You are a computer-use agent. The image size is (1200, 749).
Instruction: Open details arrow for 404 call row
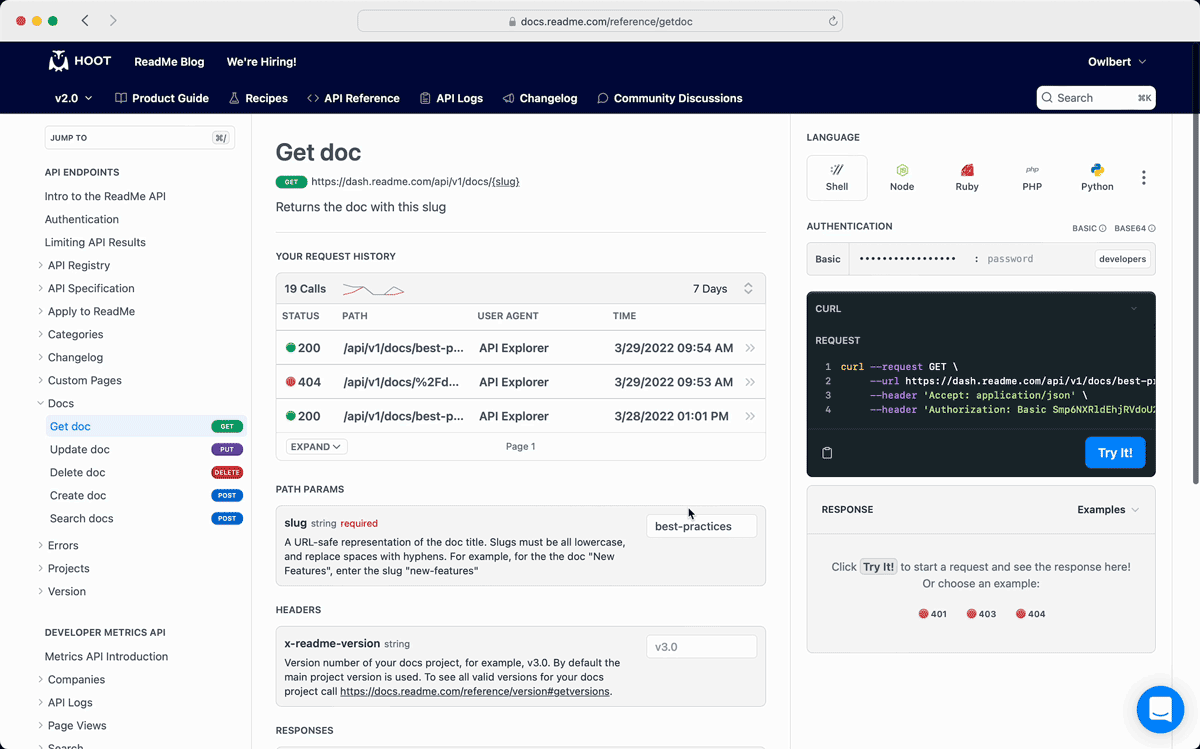[x=750, y=382]
